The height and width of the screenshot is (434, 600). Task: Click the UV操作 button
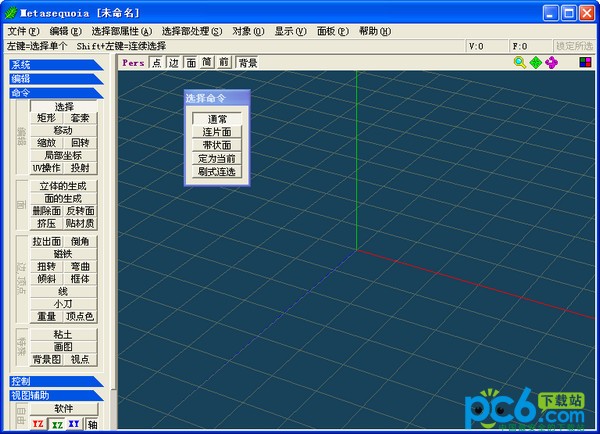46,168
